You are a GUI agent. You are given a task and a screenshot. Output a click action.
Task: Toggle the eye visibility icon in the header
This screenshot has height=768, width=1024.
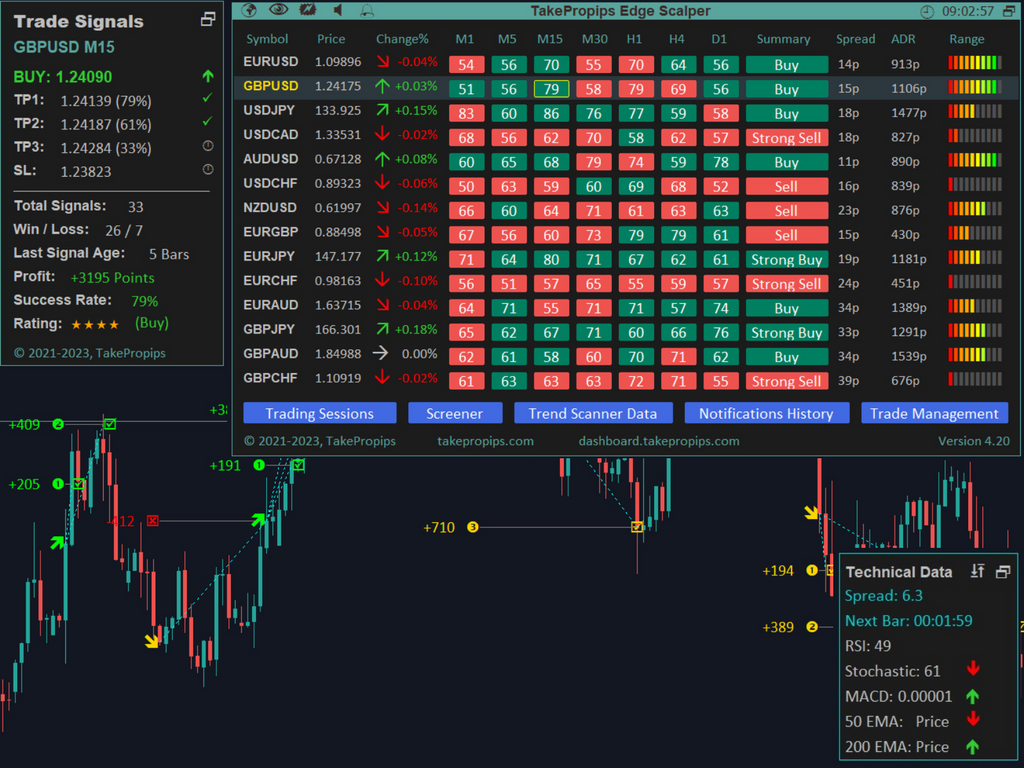click(x=278, y=9)
